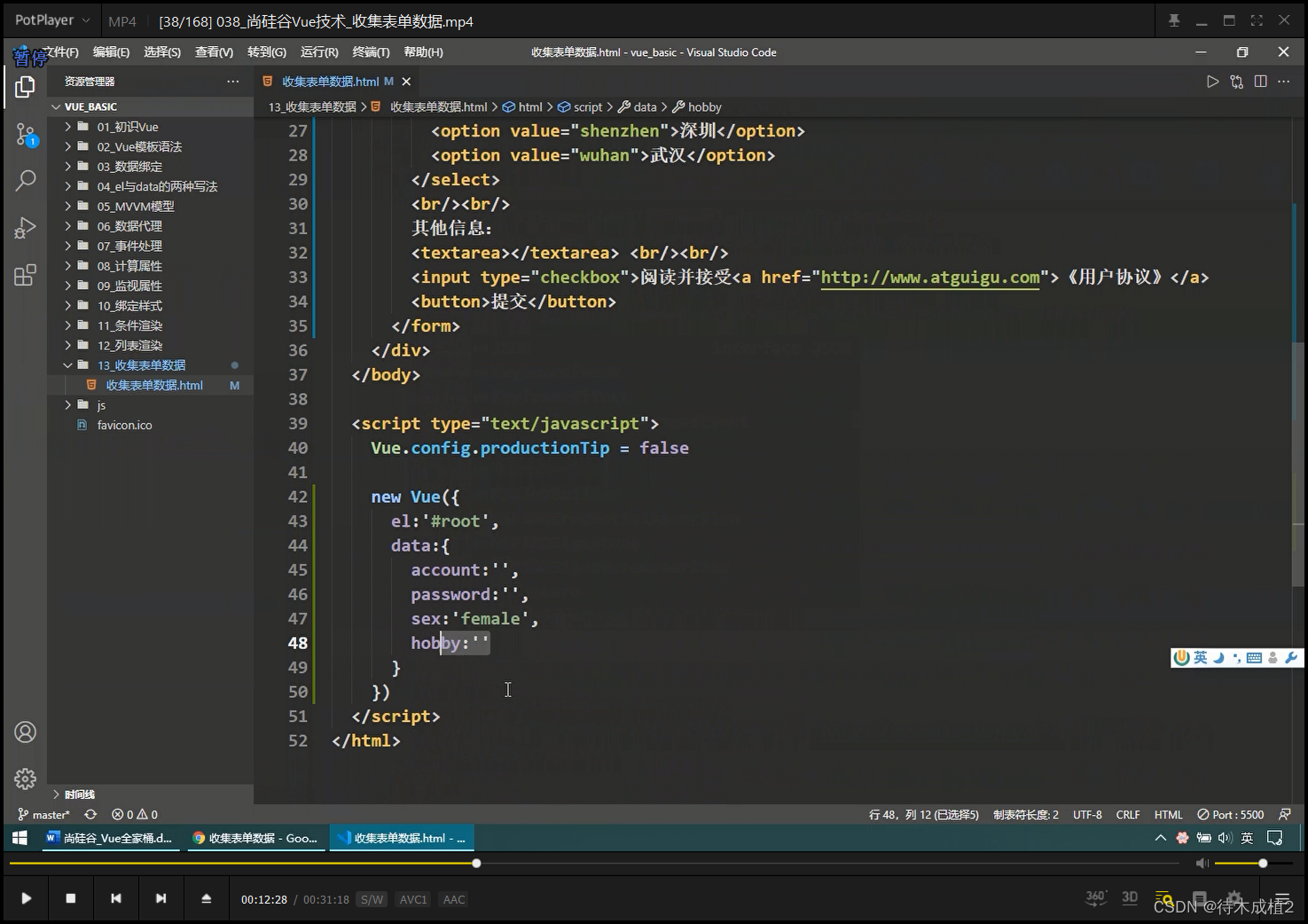Open editor More Actions ellipsis
This screenshot has width=1308, height=924.
point(1283,82)
